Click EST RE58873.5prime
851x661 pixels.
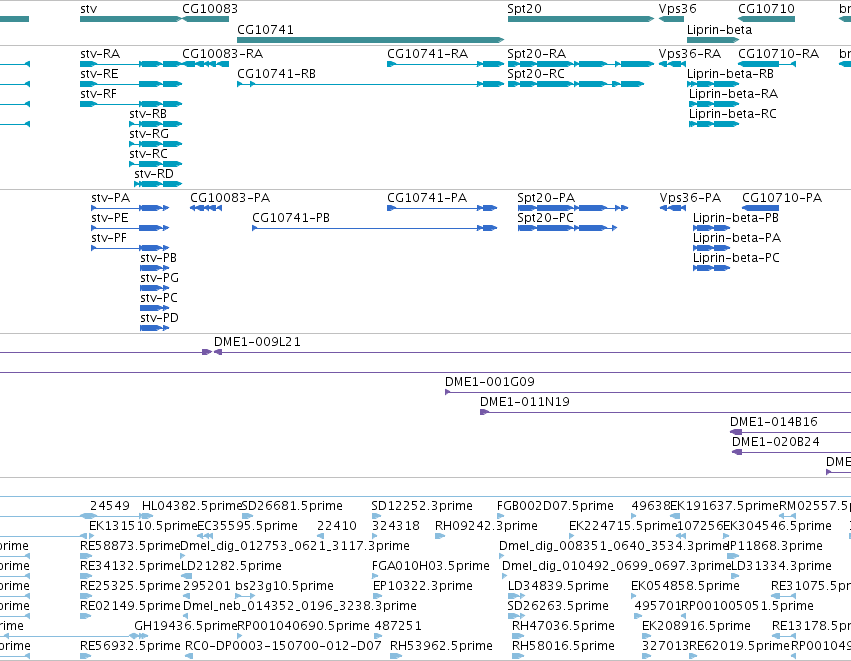(x=86, y=556)
